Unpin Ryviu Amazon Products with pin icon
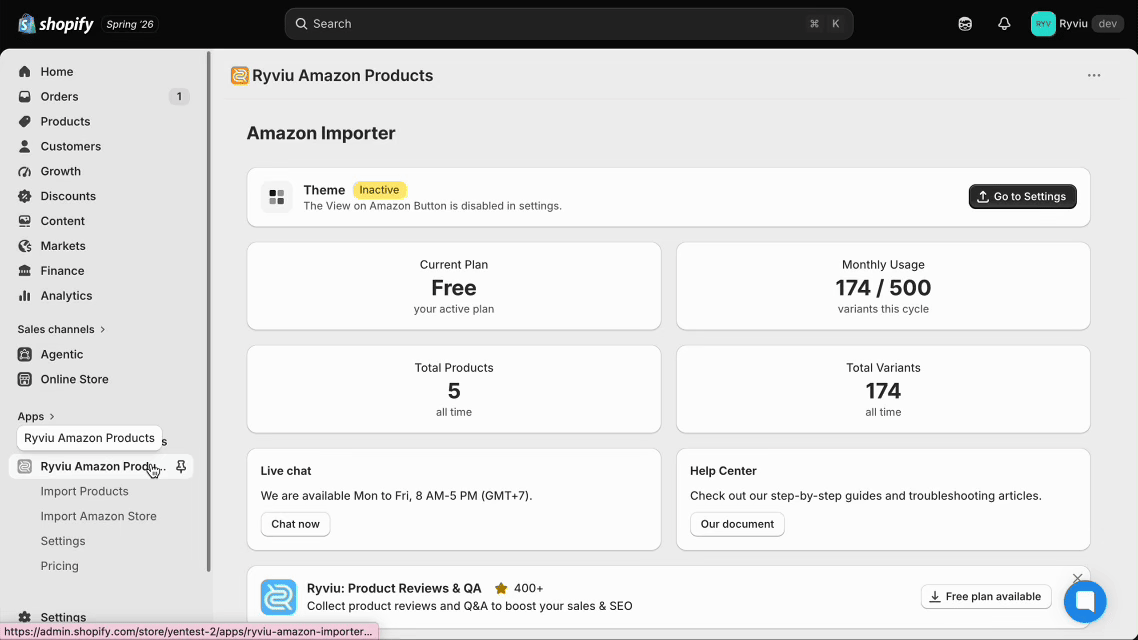The width and height of the screenshot is (1138, 640). click(181, 467)
